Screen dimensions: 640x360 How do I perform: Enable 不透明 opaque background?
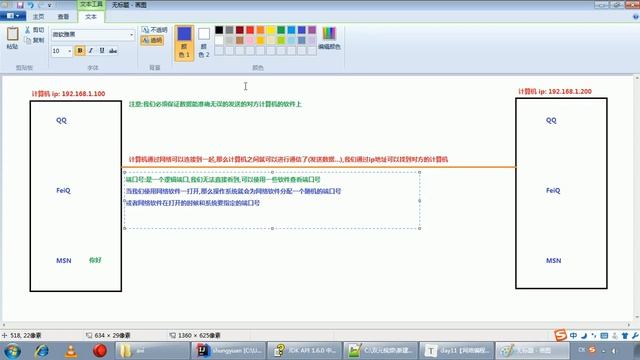(x=154, y=30)
